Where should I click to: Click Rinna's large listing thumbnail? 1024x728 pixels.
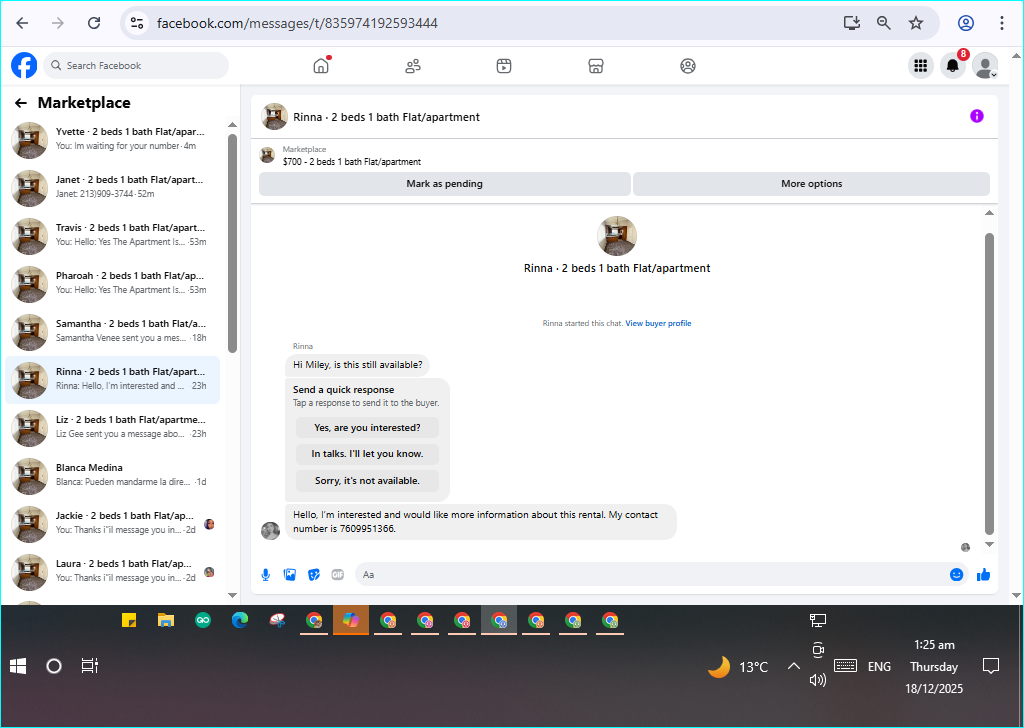[x=617, y=236]
